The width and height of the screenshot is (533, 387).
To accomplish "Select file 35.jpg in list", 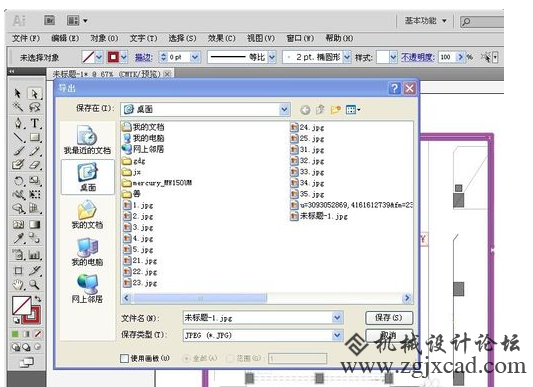I will click(307, 194).
